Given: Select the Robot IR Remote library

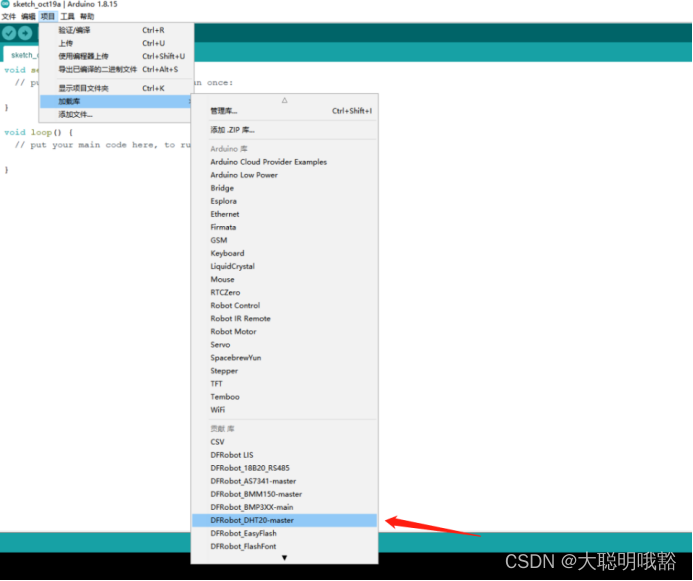Looking at the screenshot, I should [x=285, y=319].
